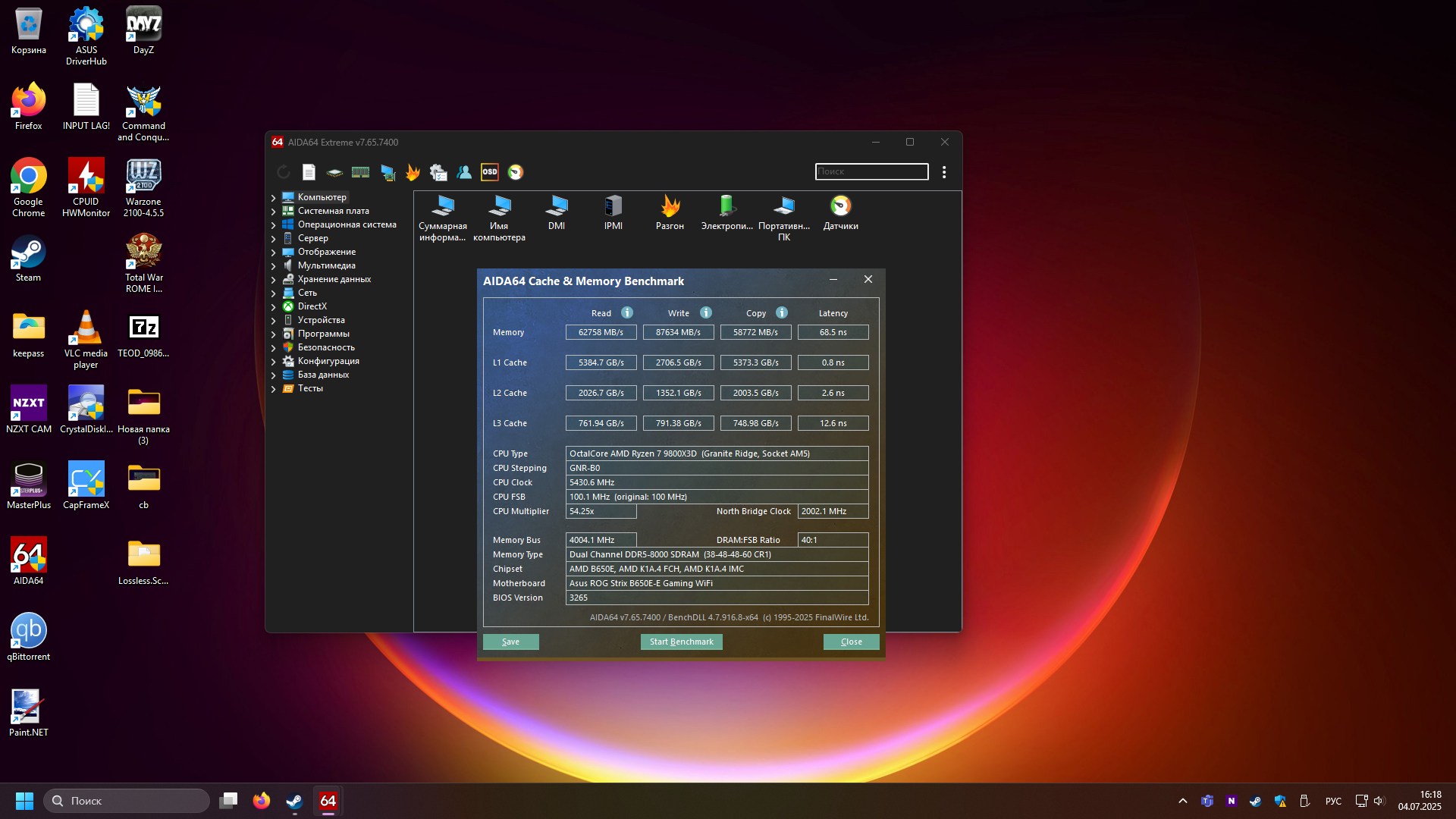Open the Электропитание battery page icon

[727, 213]
